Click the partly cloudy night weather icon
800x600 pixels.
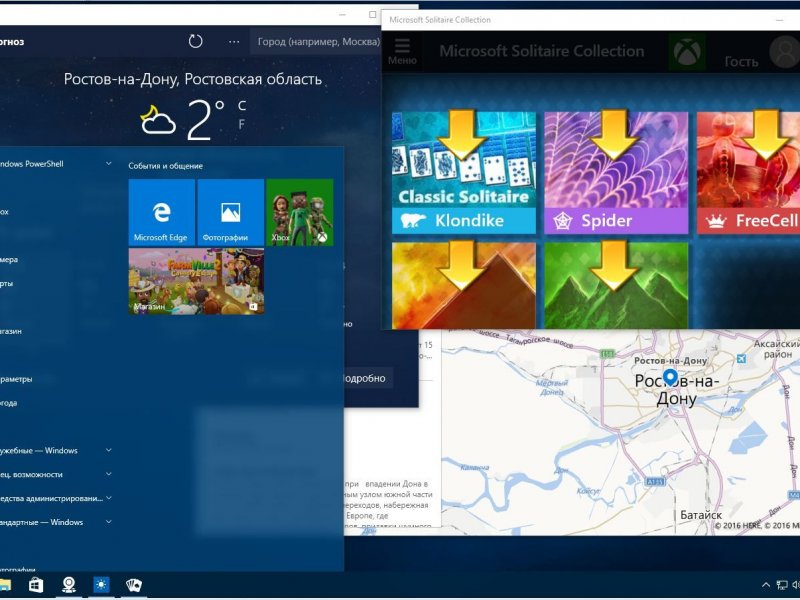pyautogui.click(x=158, y=119)
